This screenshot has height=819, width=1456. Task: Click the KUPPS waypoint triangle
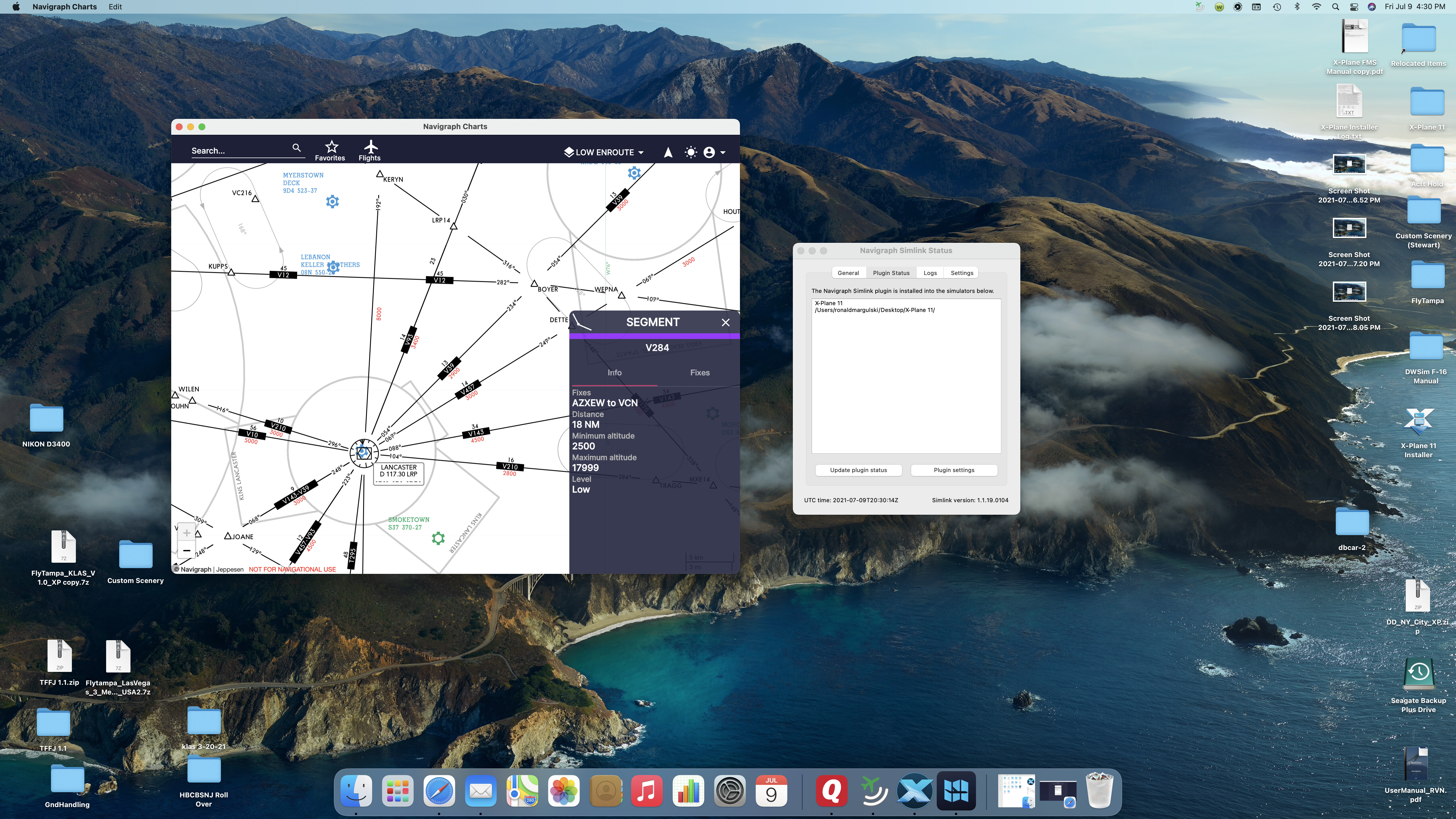231,272
